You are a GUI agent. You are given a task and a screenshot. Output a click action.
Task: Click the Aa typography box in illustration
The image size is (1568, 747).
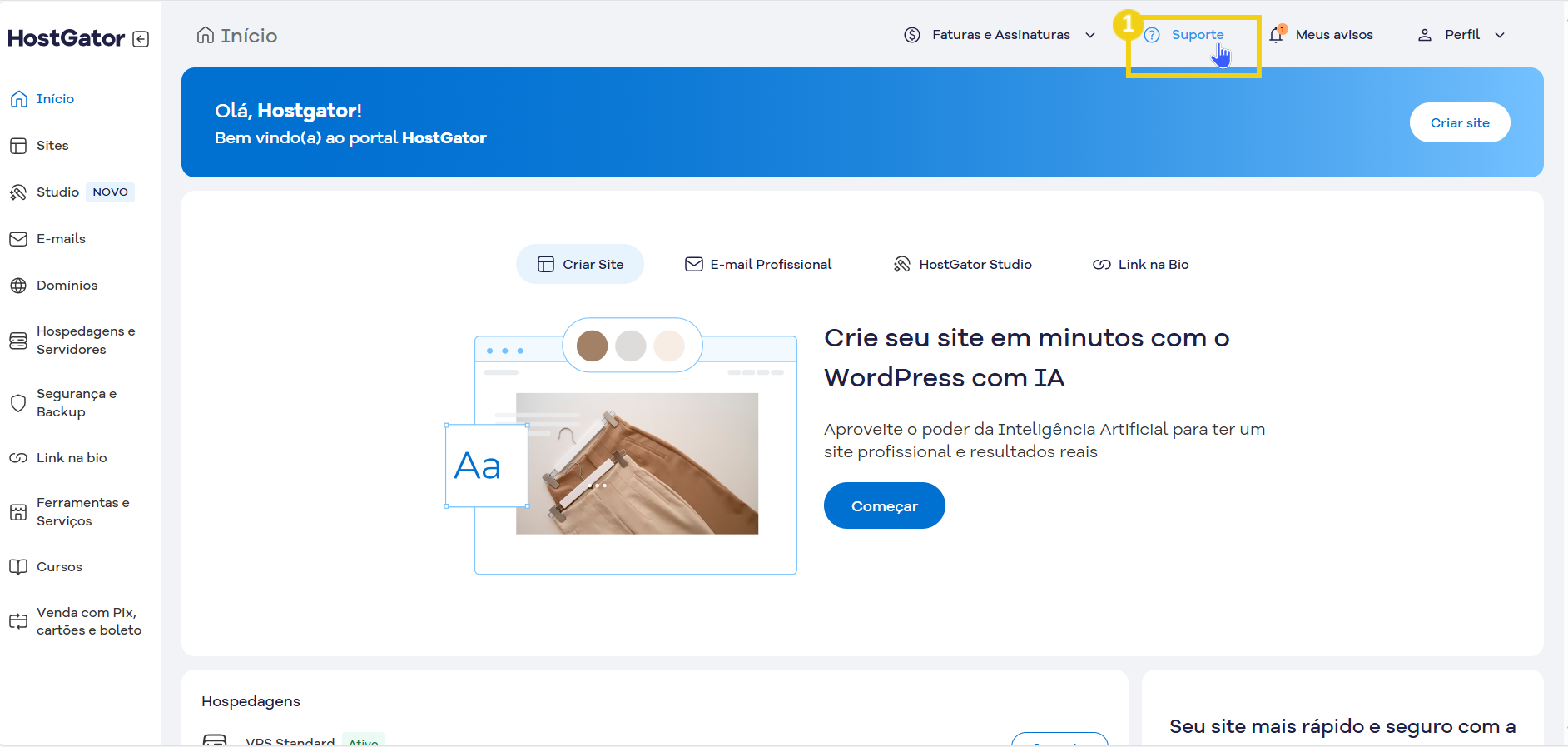(487, 466)
